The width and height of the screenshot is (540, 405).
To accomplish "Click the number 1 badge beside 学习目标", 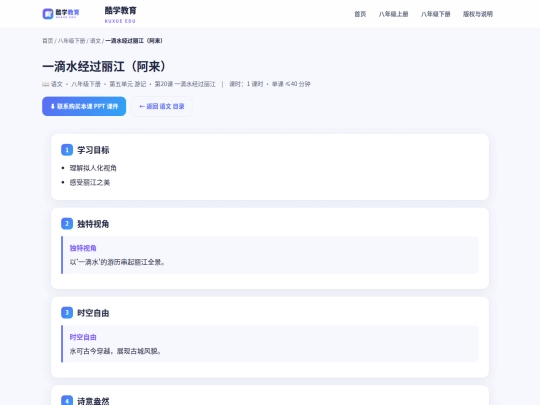I will [67, 150].
